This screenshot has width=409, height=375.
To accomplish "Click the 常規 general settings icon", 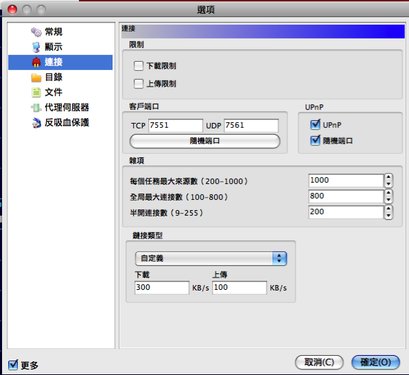I will [x=36, y=32].
